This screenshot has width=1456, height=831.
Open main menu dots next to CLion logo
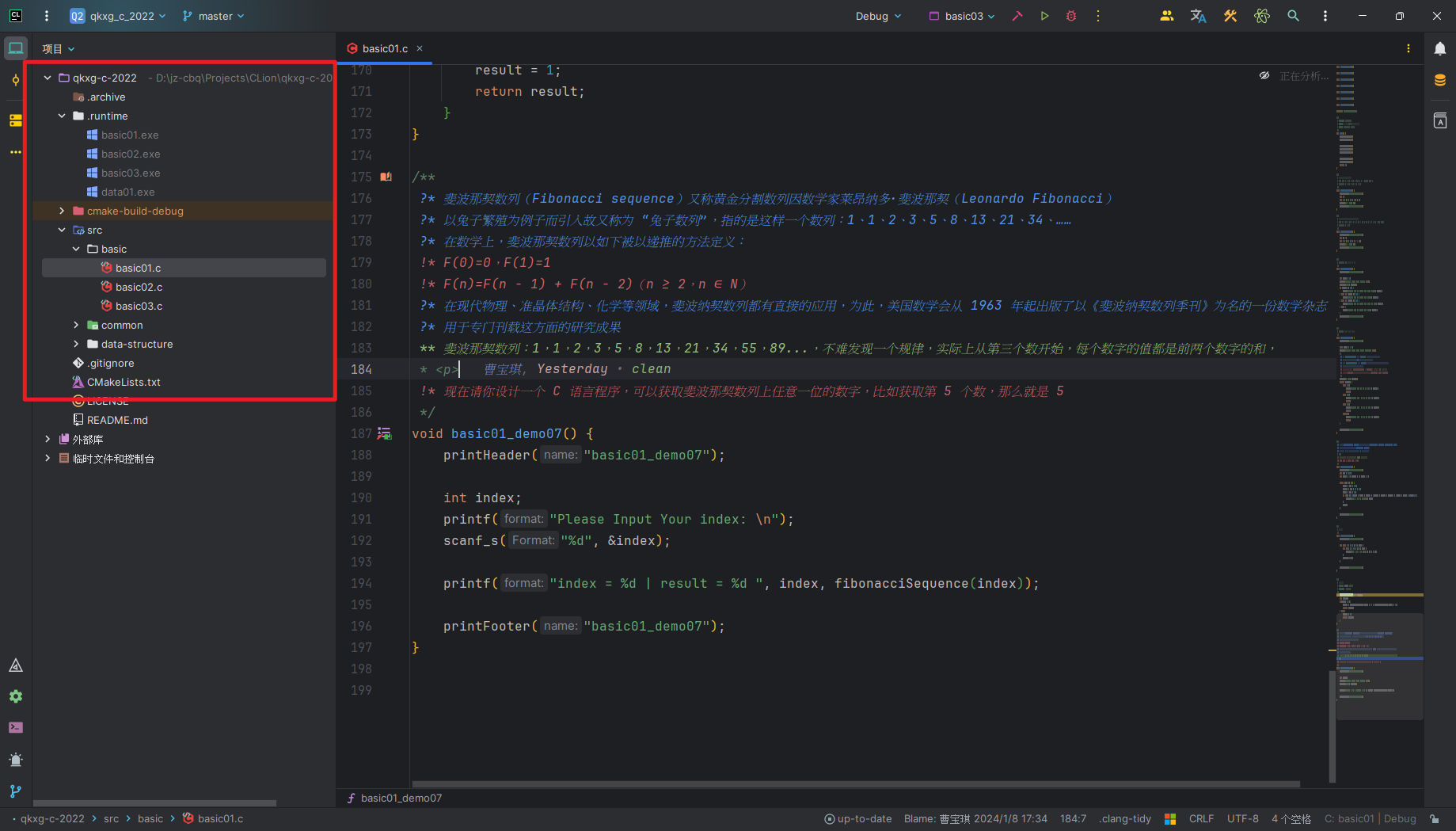click(x=47, y=16)
